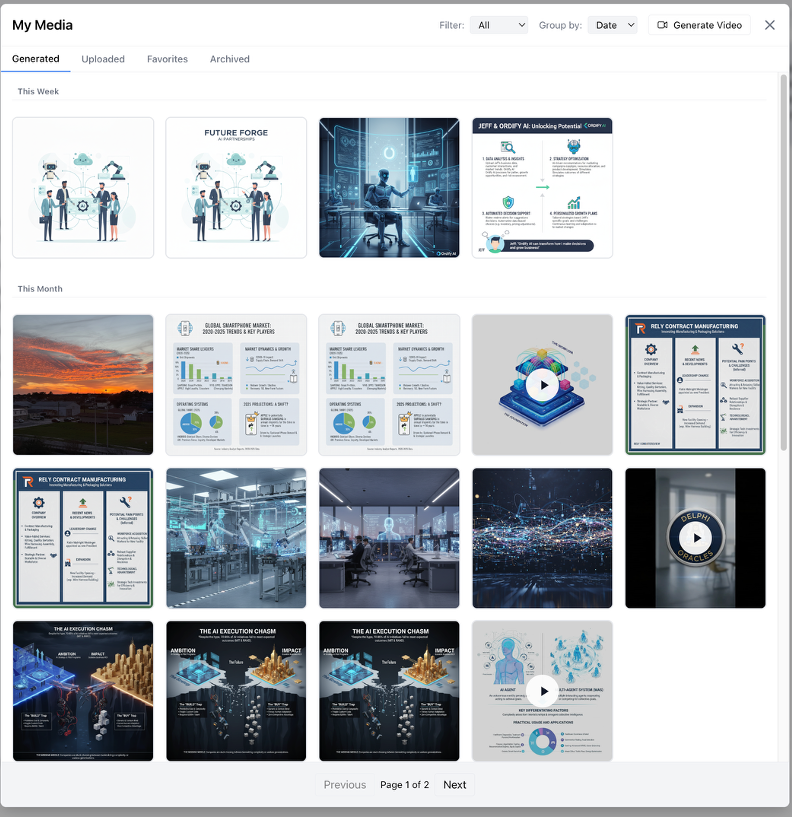Viewport: 792px width, 818px height.
Task: Switch to the Generated tab
Action: [x=35, y=59]
